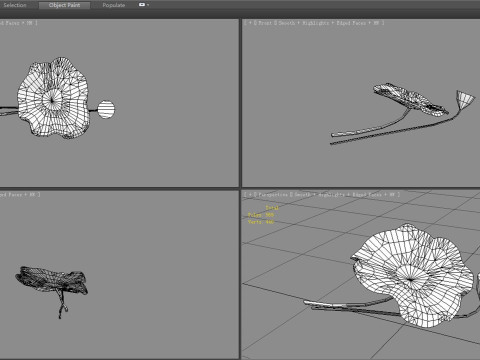Open the Perspective viewport [+] general menu
This screenshot has width=480, height=360.
[x=249, y=194]
